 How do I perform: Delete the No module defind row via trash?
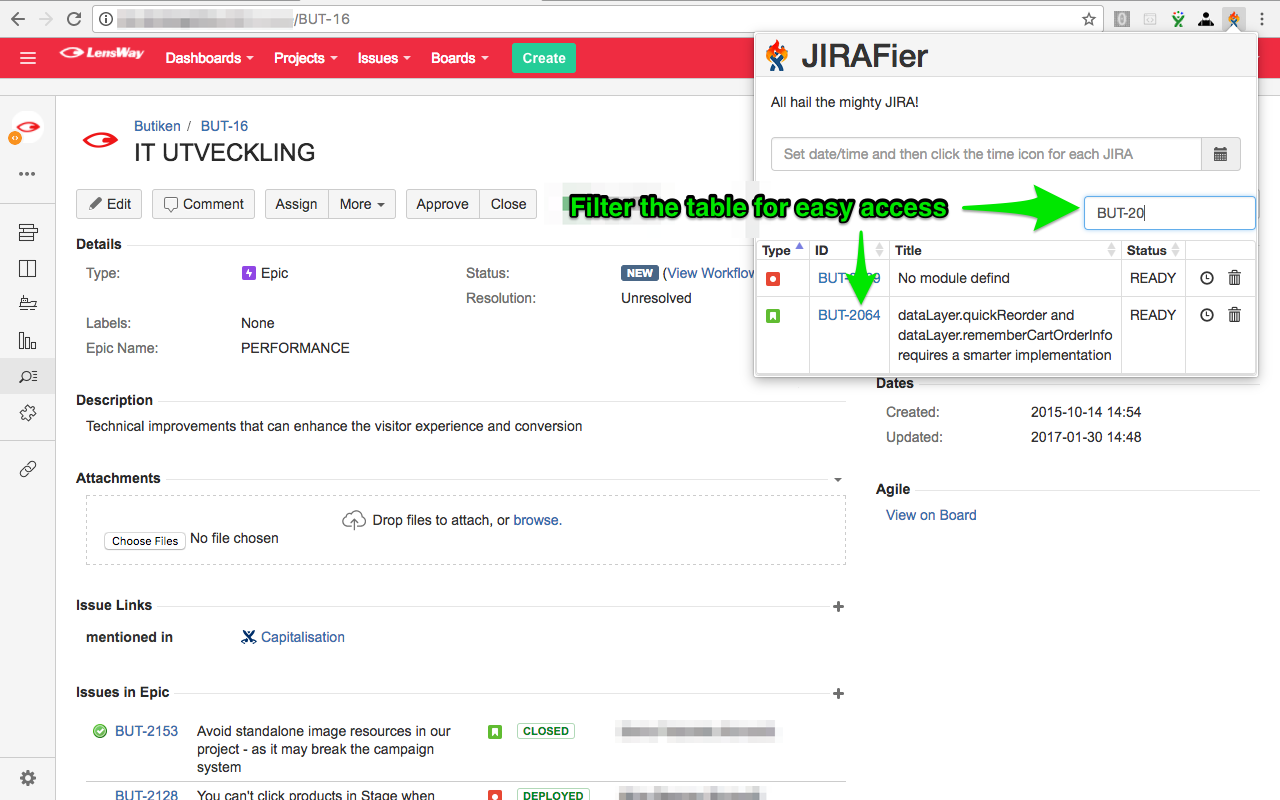[x=1235, y=278]
